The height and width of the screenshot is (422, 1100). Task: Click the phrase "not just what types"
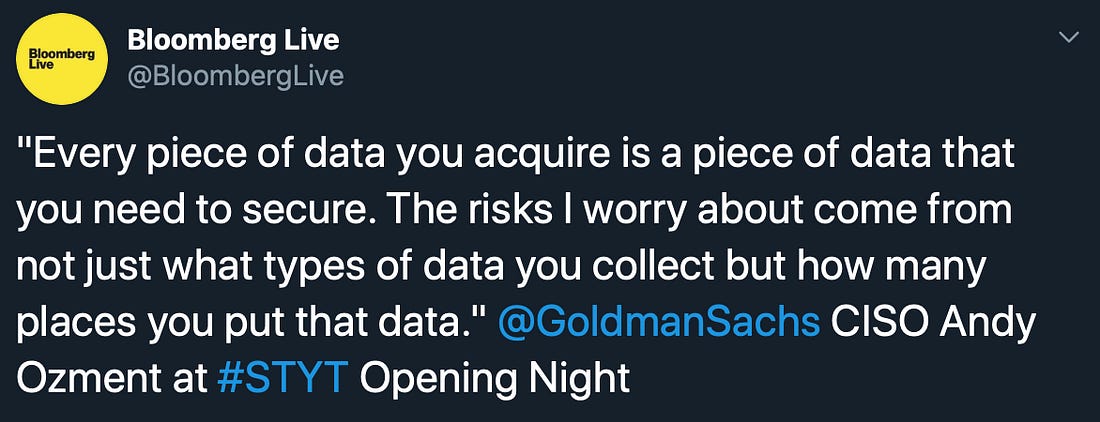pyautogui.click(x=170, y=267)
